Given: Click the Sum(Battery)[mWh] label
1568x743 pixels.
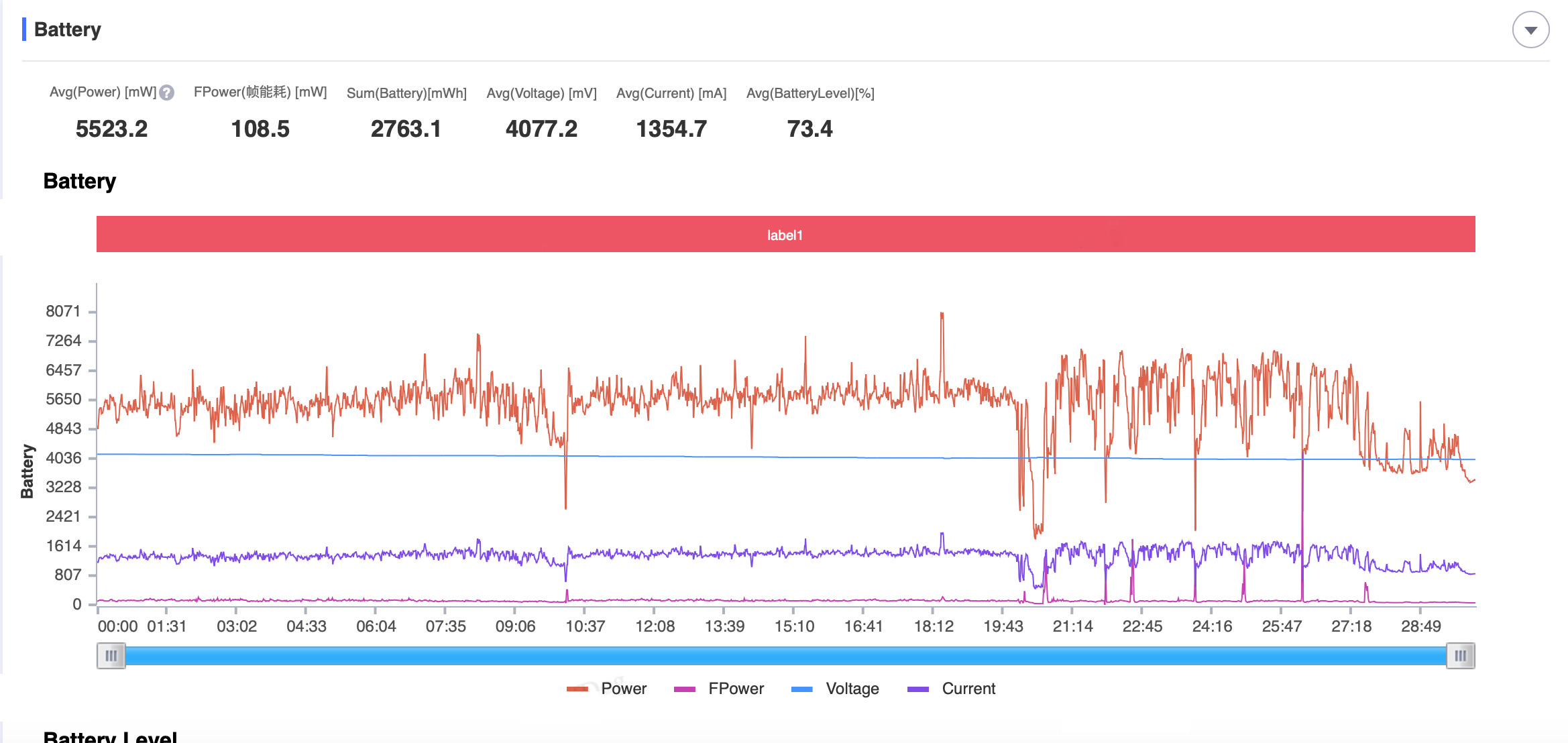Looking at the screenshot, I should coord(406,93).
